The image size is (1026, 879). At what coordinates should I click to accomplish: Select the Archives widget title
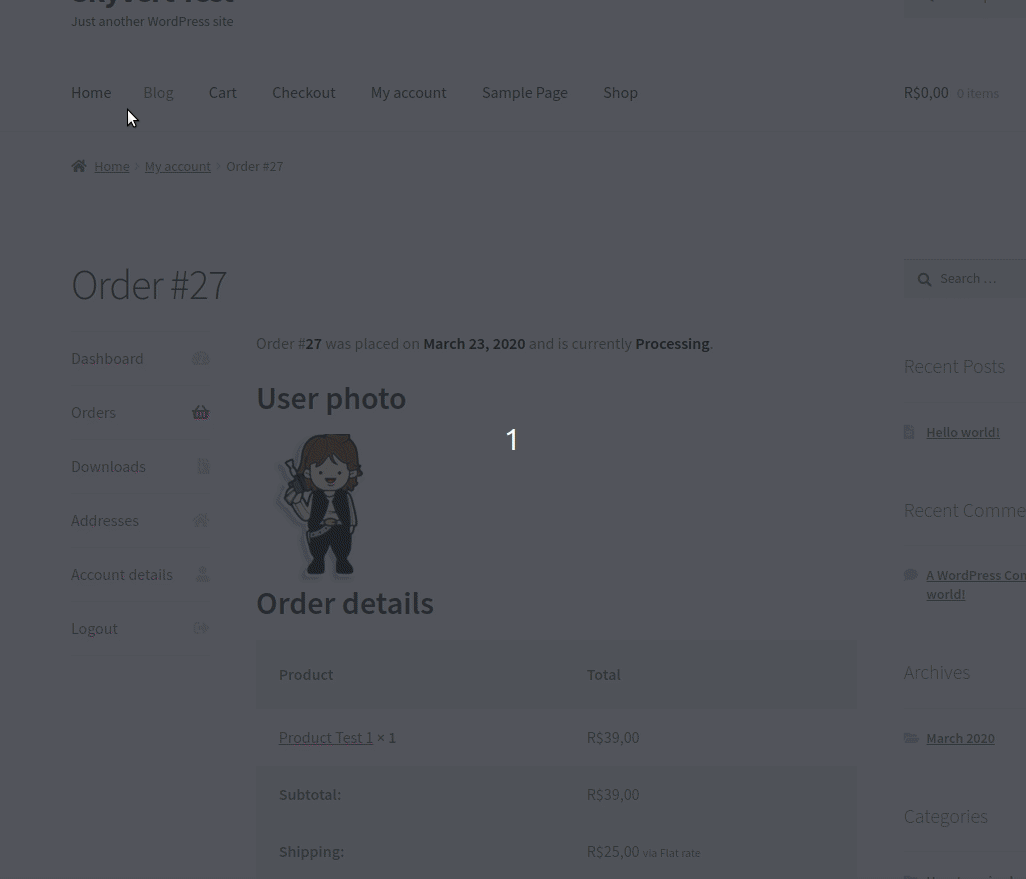936,673
